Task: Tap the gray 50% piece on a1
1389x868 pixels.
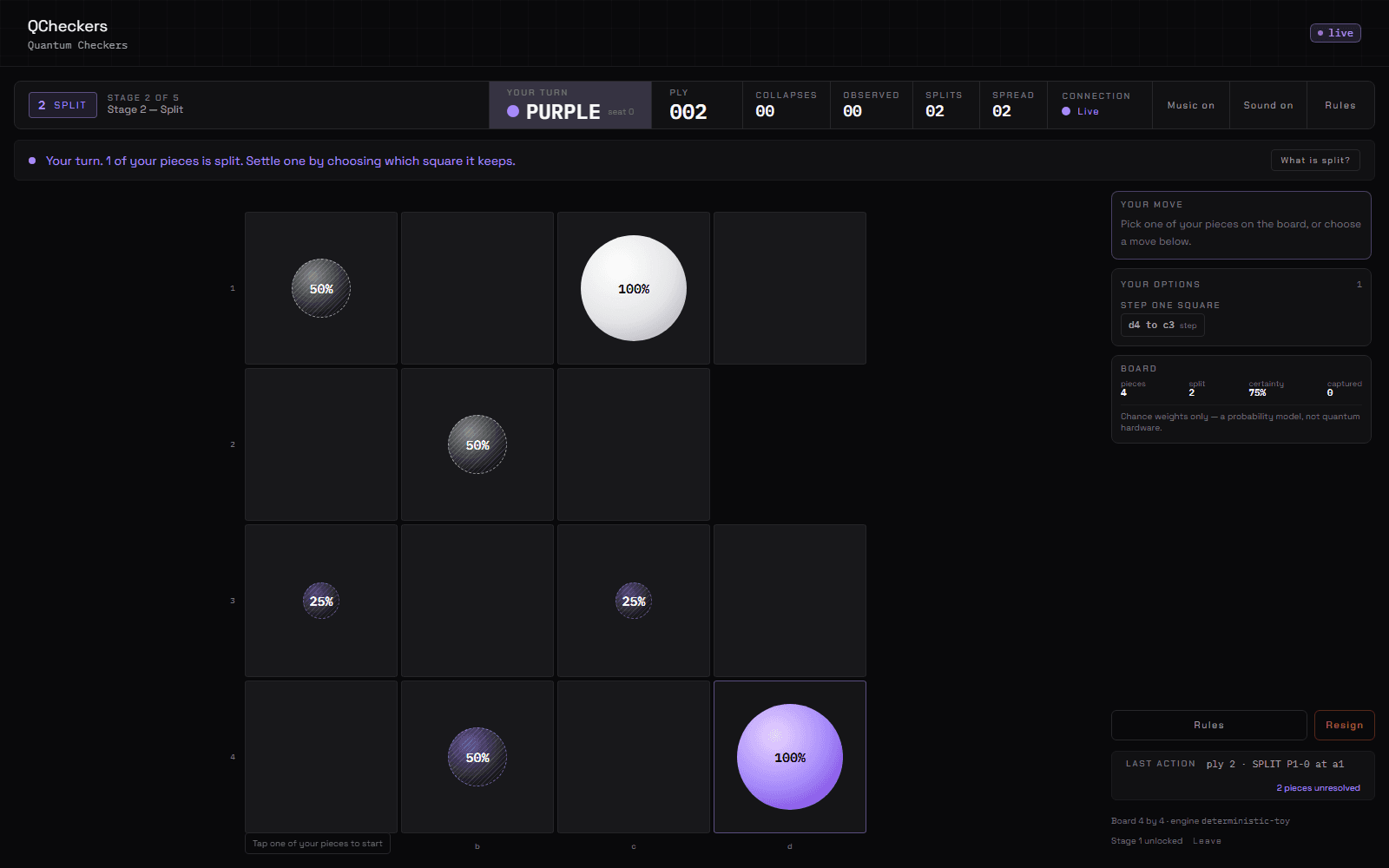Action: coord(321,288)
